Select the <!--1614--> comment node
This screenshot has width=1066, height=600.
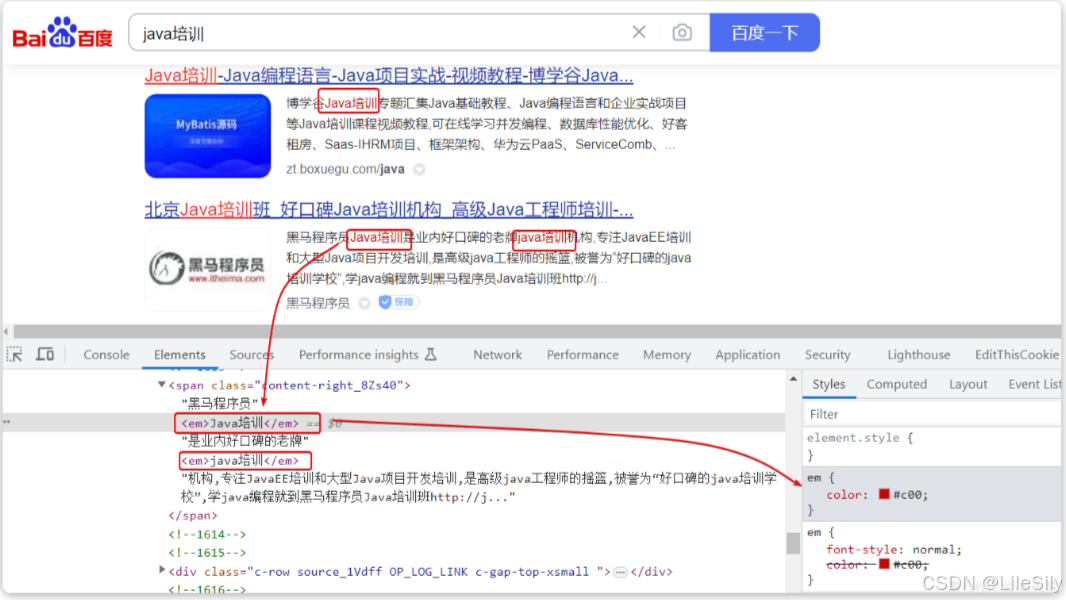click(x=207, y=535)
